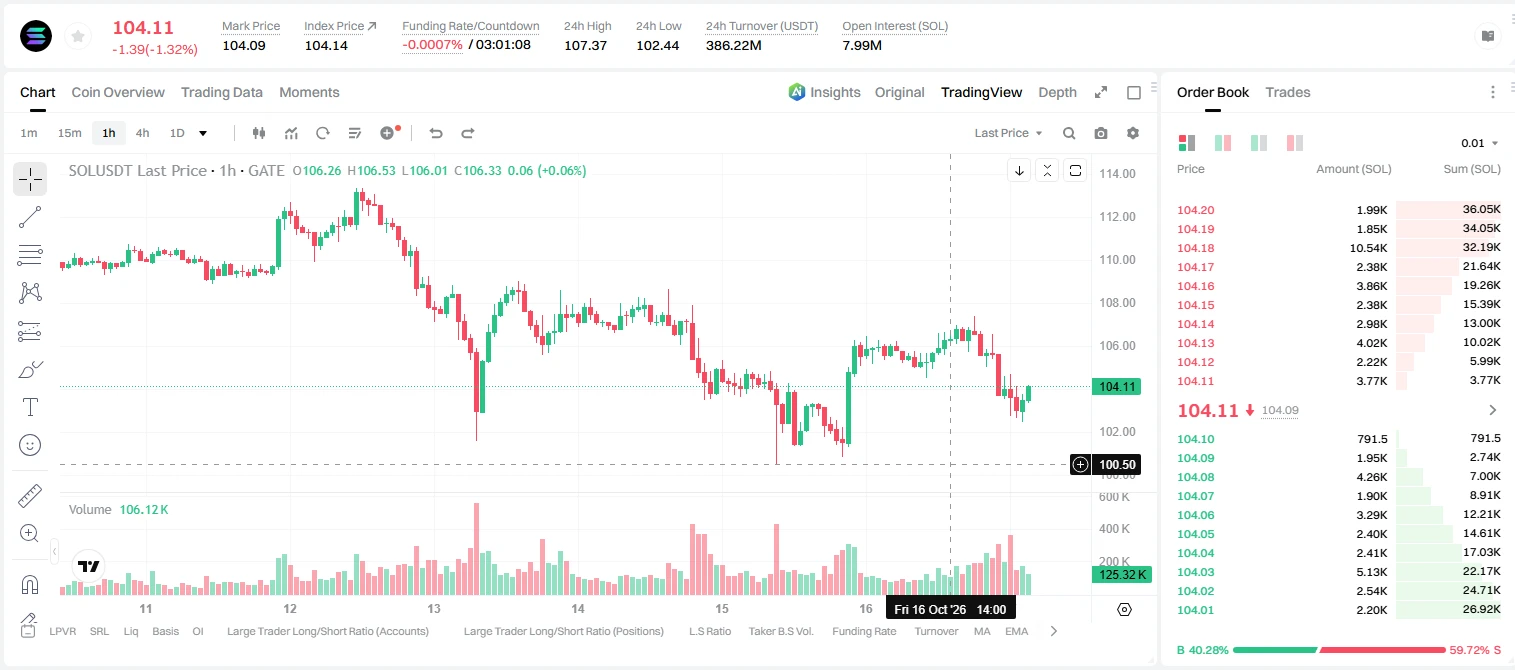Select the 15m timeframe button
This screenshot has height=670, width=1515.
[x=69, y=133]
